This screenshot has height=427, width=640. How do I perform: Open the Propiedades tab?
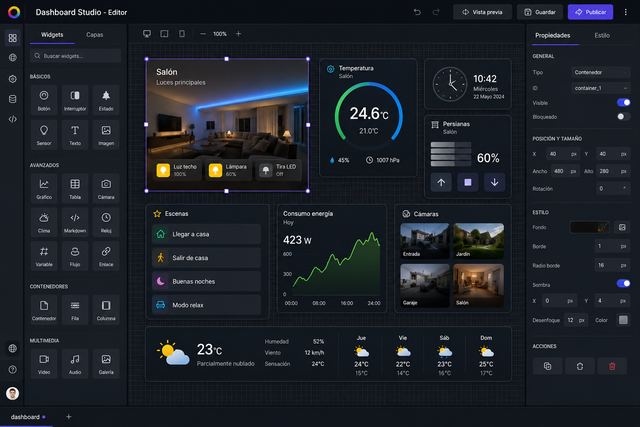(x=553, y=36)
